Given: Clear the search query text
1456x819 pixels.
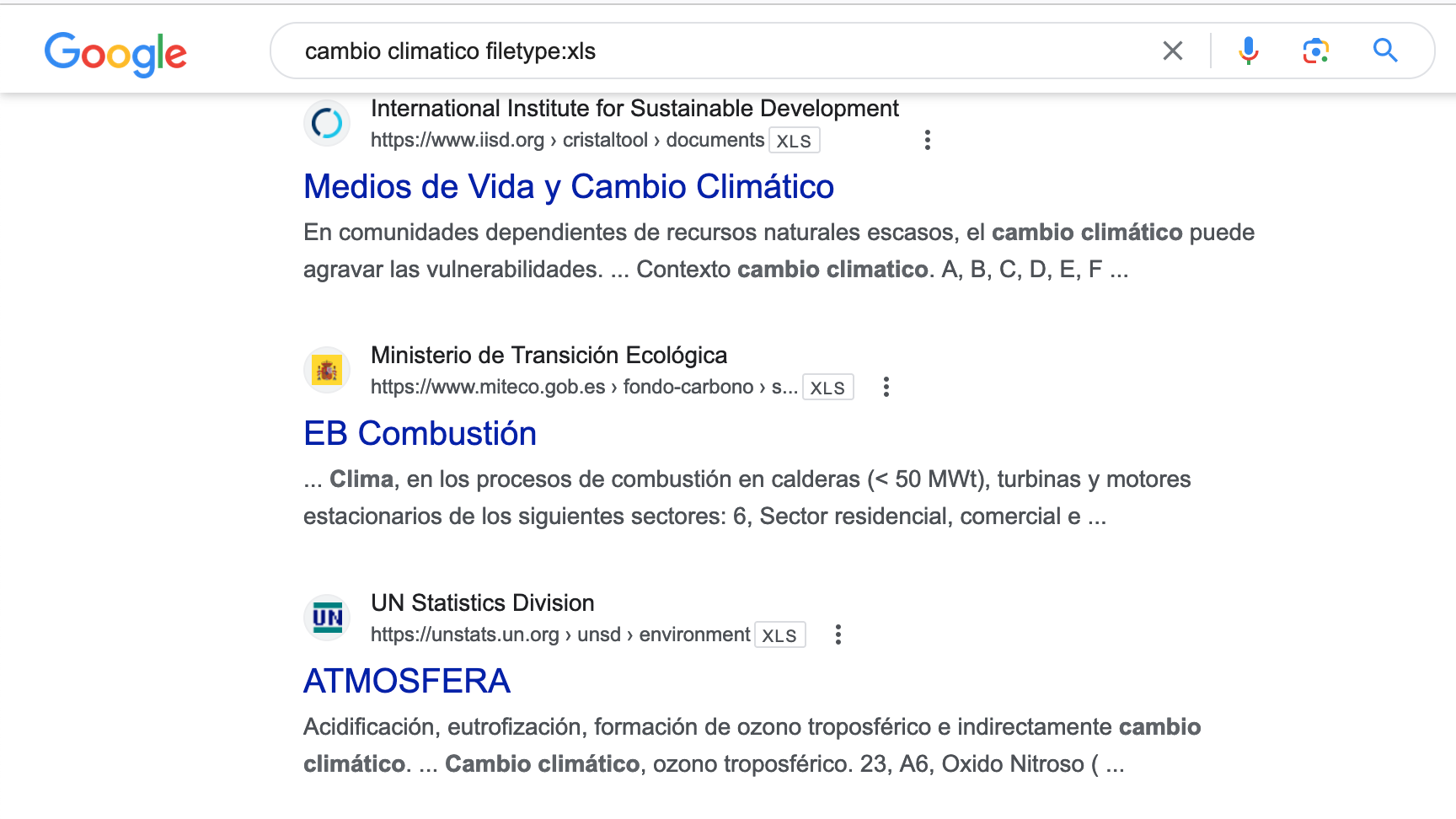Looking at the screenshot, I should coord(1172,51).
